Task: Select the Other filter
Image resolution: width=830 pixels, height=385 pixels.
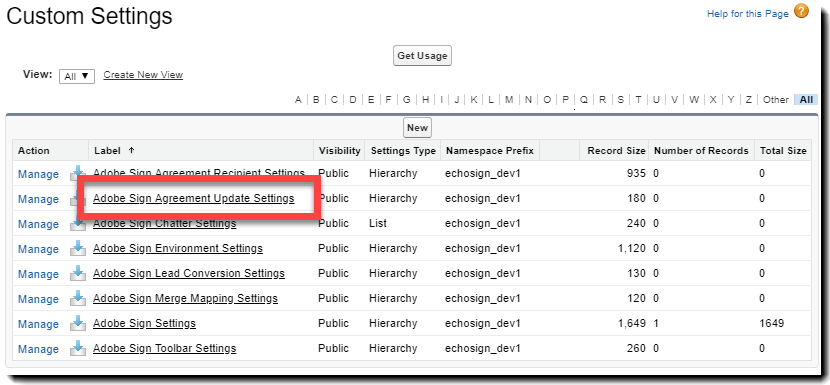Action: [x=776, y=100]
